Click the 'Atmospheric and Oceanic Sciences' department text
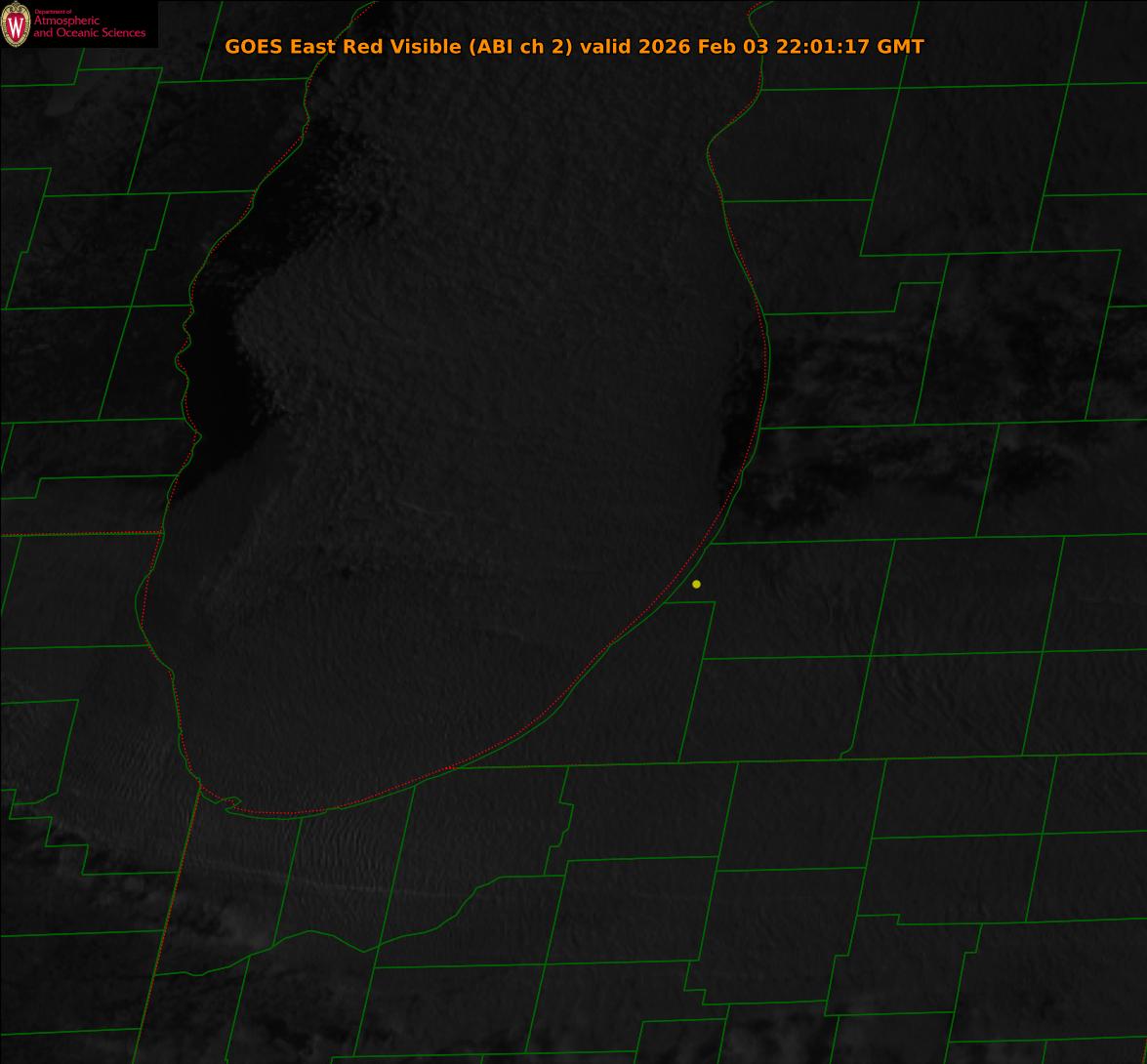This screenshot has width=1147, height=1064. 89,25
